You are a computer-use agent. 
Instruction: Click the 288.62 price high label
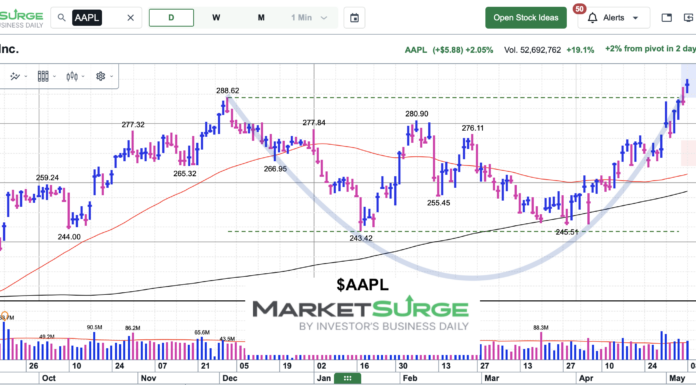click(228, 91)
